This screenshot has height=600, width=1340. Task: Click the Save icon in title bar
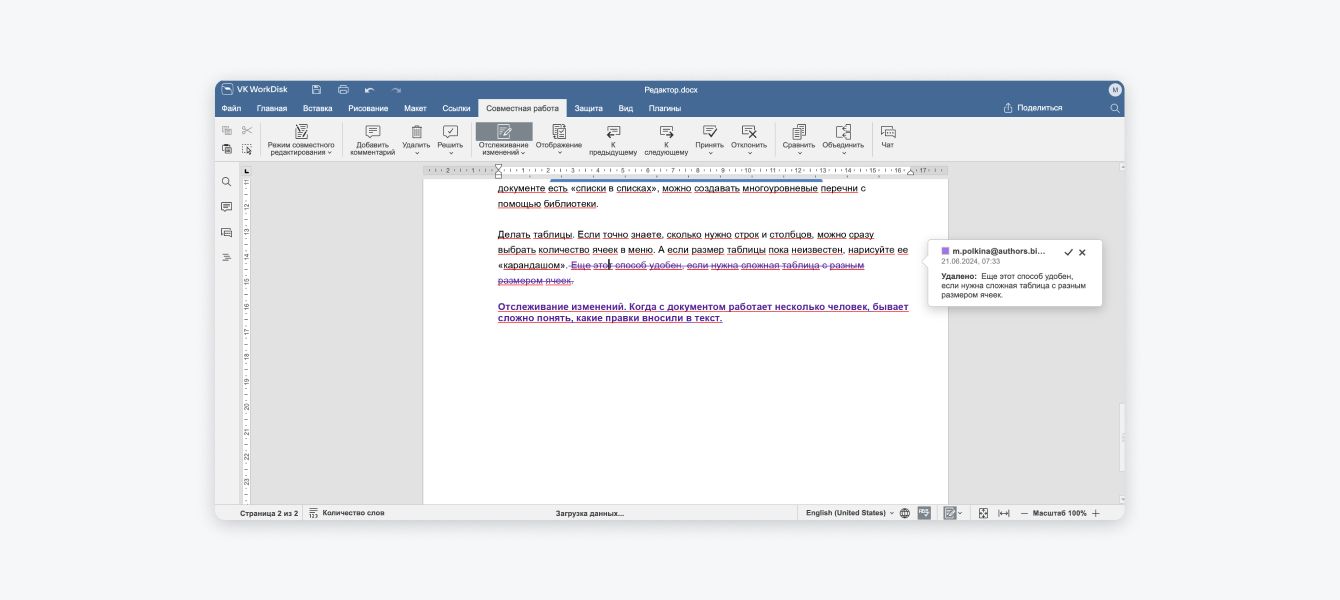316,90
